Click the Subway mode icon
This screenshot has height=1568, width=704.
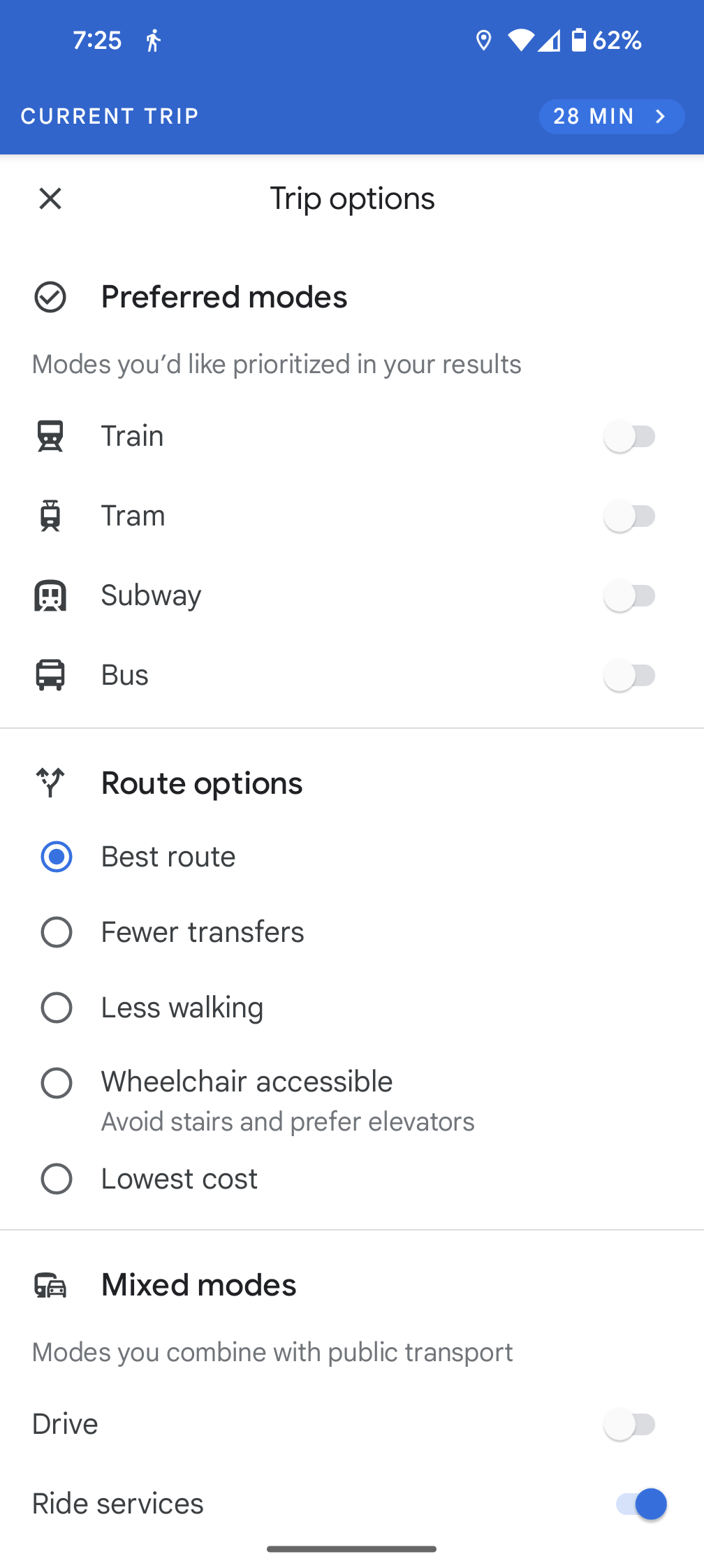[x=50, y=595]
